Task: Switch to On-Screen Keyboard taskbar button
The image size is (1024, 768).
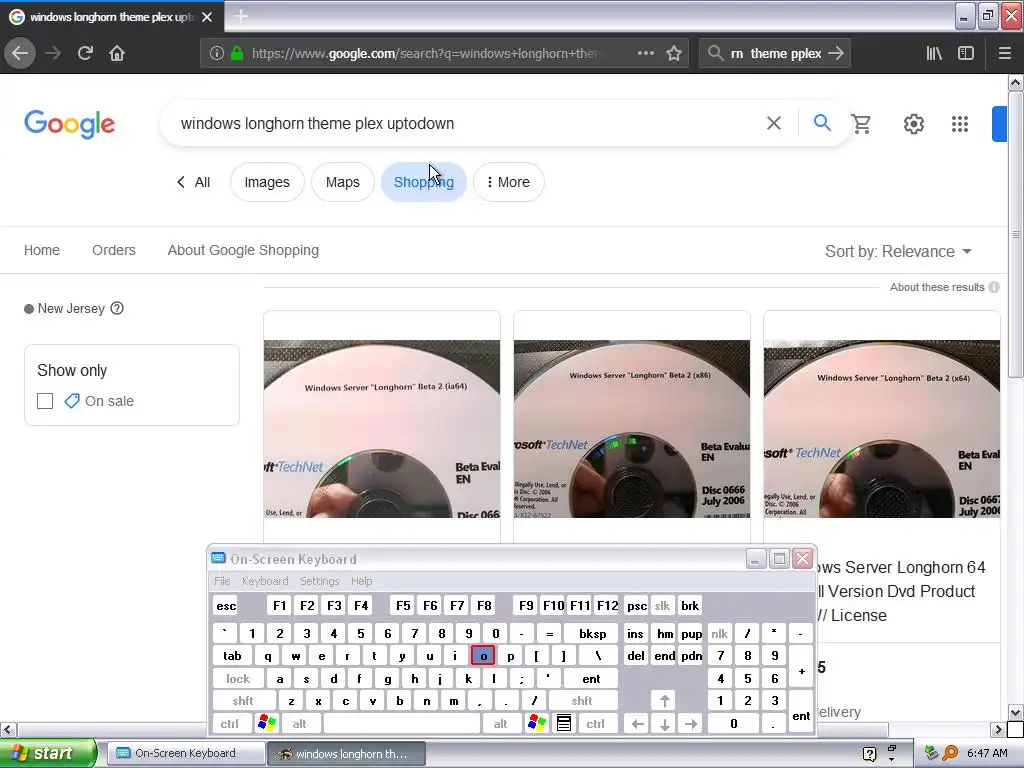Action: (x=184, y=753)
